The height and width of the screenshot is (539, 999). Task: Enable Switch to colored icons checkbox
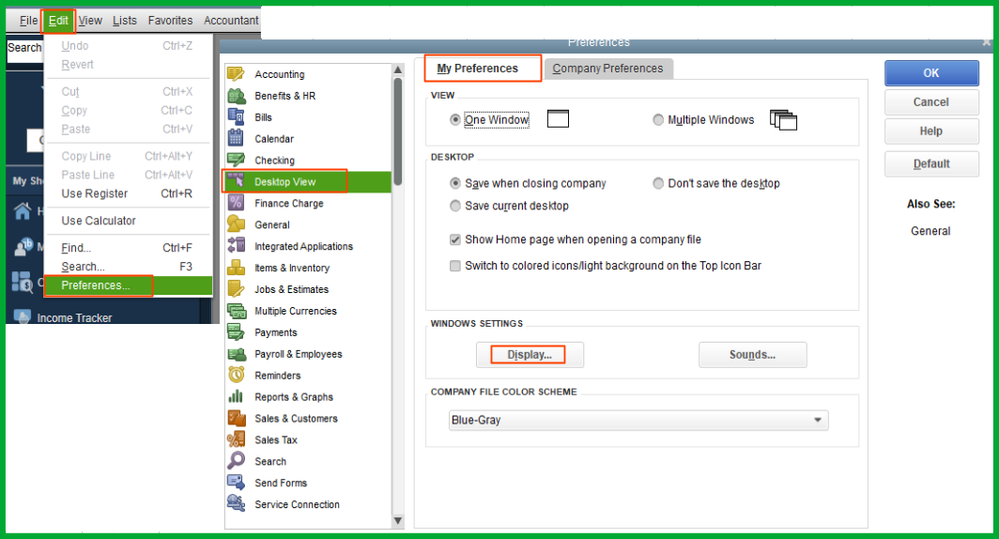455,266
